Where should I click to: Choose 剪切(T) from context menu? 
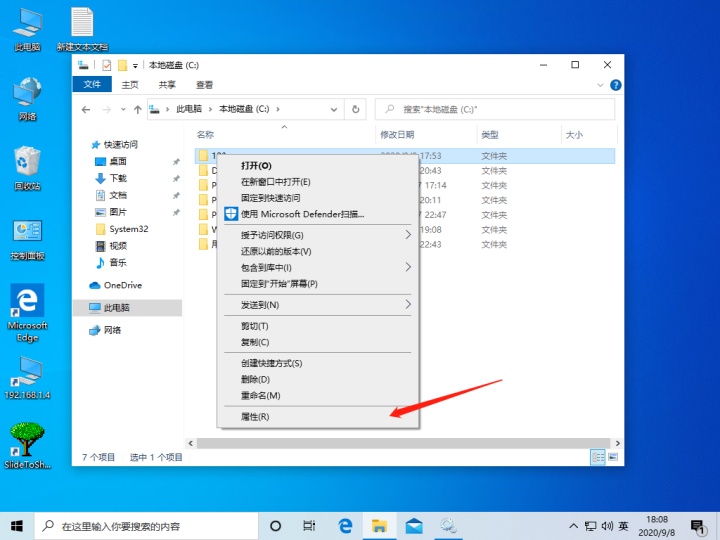coord(318,326)
